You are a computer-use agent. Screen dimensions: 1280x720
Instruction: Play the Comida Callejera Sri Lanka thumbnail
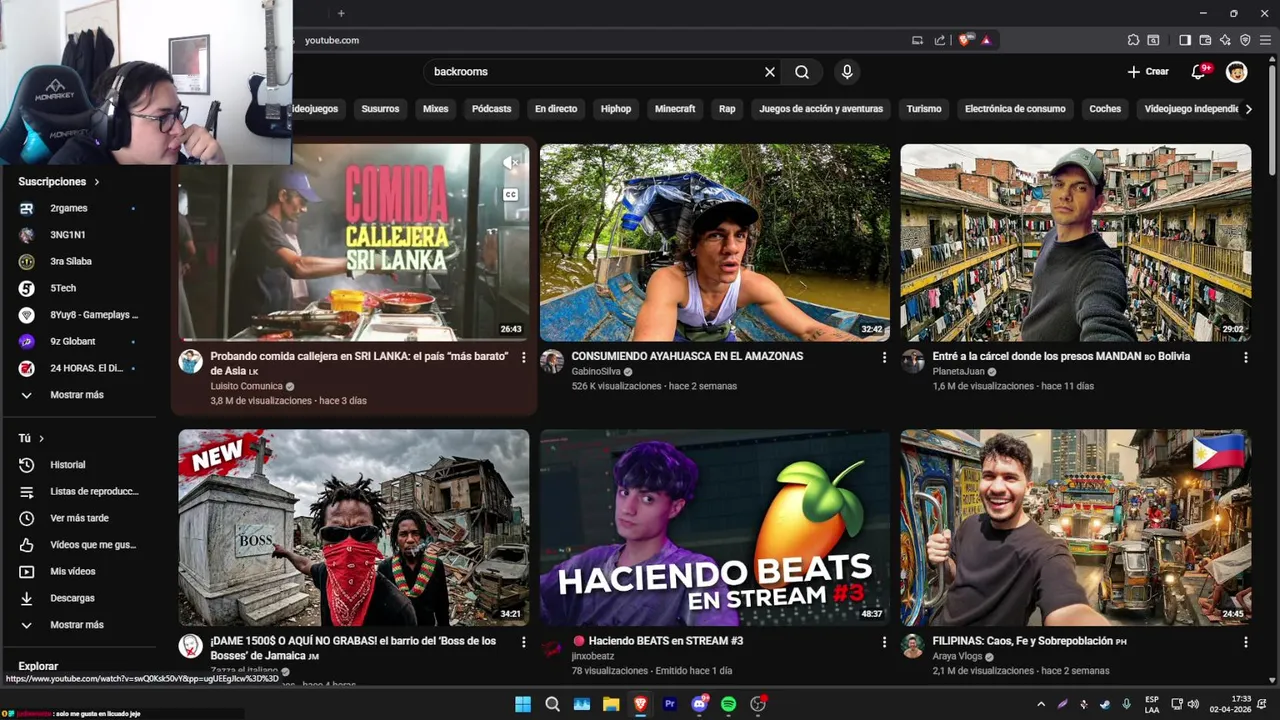[354, 243]
